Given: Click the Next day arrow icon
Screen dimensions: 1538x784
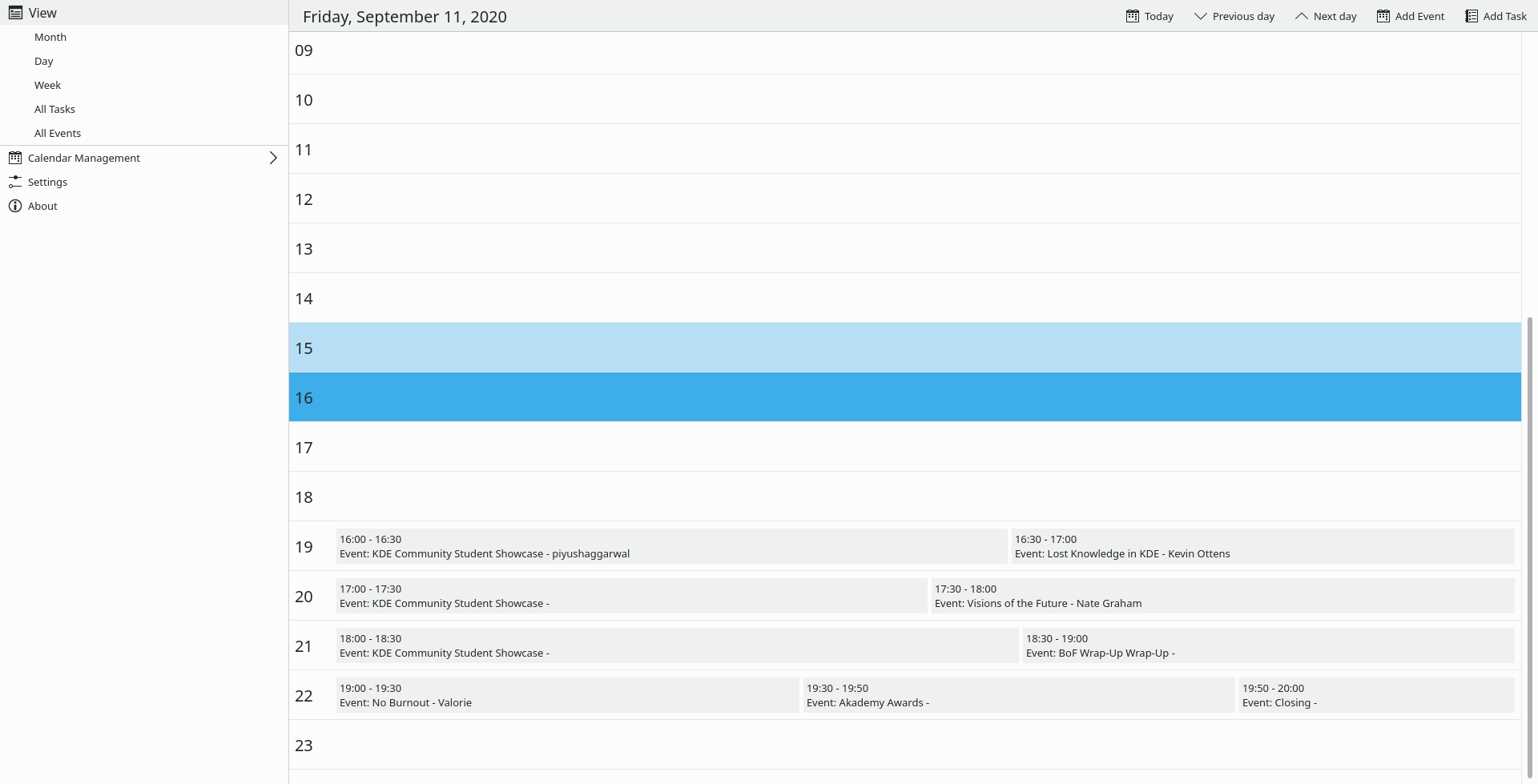Looking at the screenshot, I should tap(1301, 16).
